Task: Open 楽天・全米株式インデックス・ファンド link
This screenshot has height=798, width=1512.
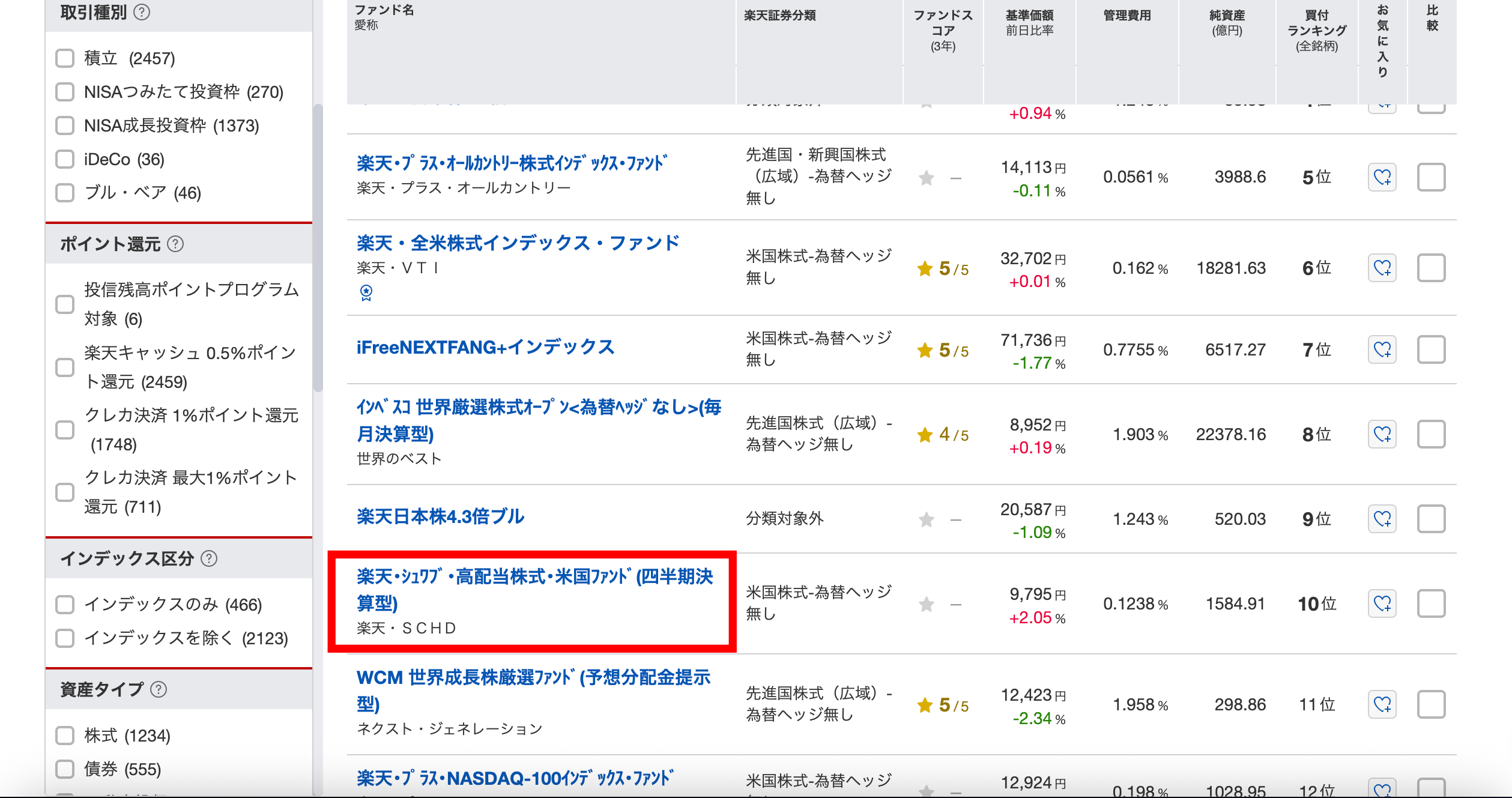Action: [518, 243]
